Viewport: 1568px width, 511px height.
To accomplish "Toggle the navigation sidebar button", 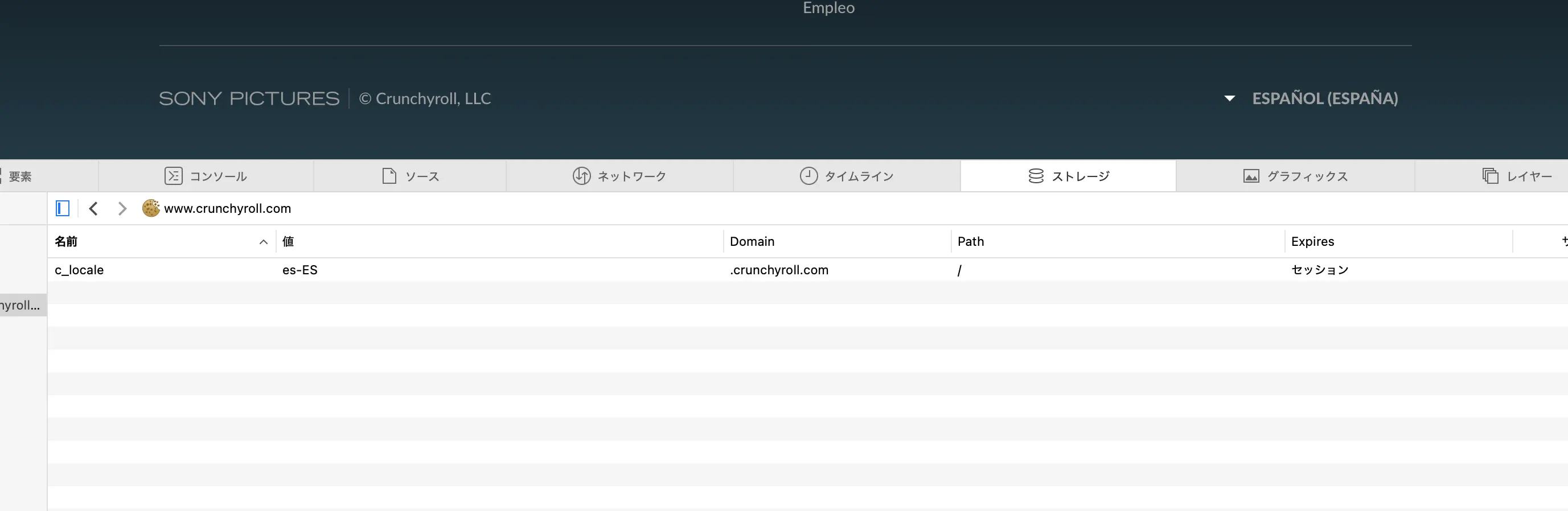I will tap(62, 209).
